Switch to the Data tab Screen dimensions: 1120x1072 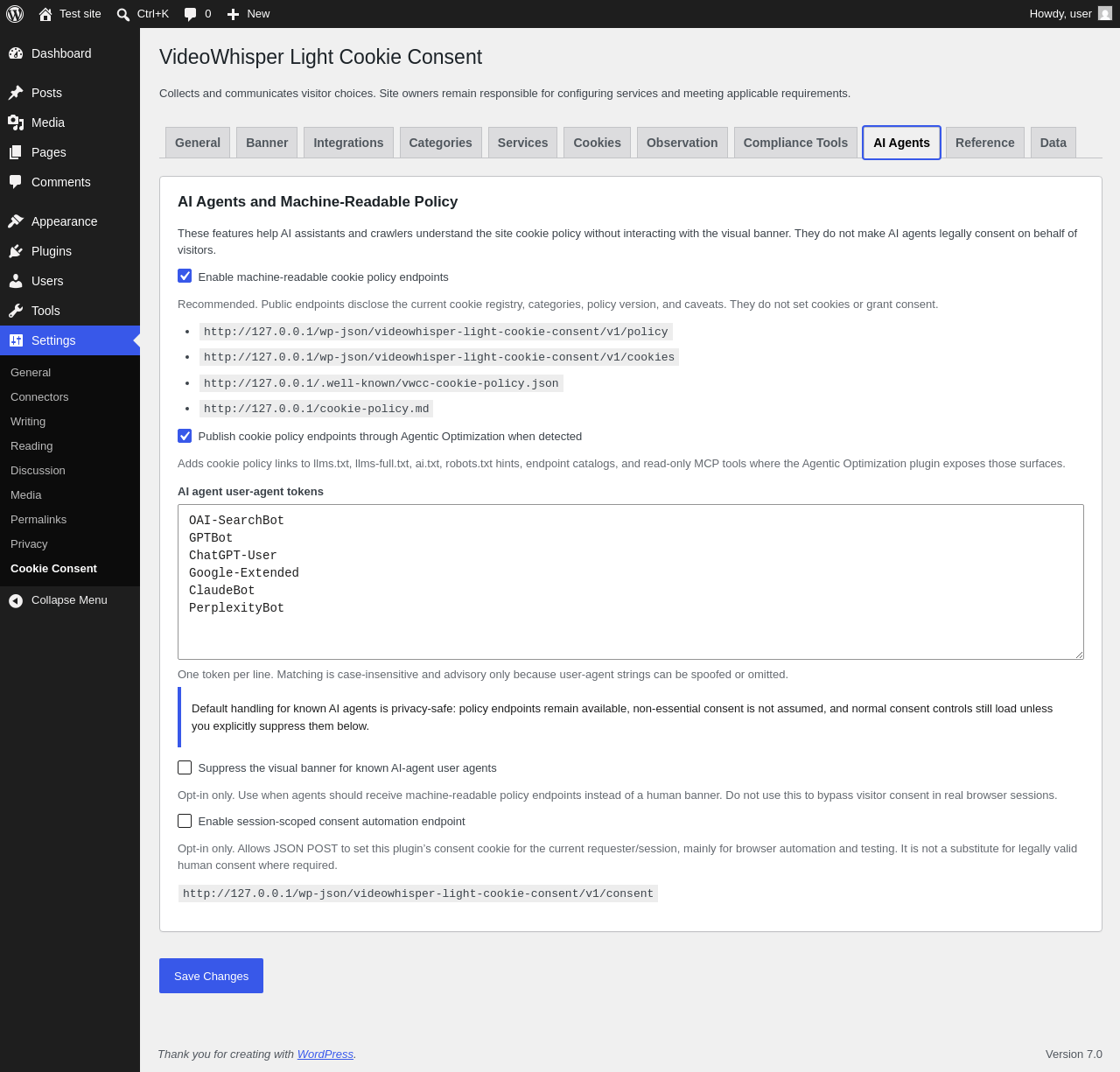pyautogui.click(x=1053, y=143)
